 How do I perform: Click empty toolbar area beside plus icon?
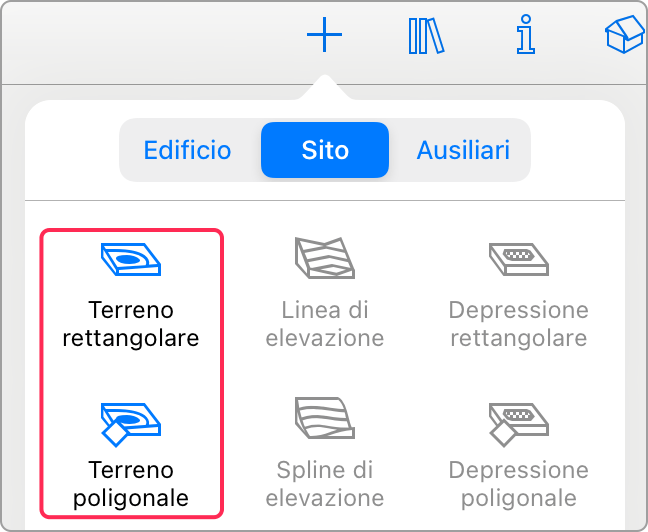[x=153, y=41]
